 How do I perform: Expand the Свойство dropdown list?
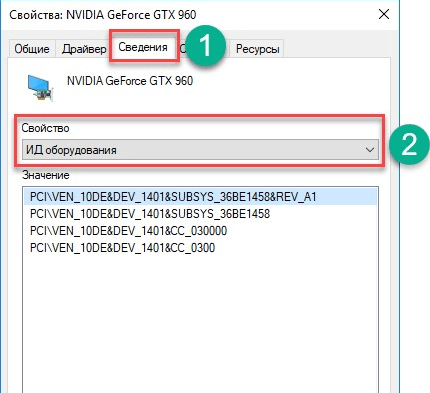click(x=200, y=150)
